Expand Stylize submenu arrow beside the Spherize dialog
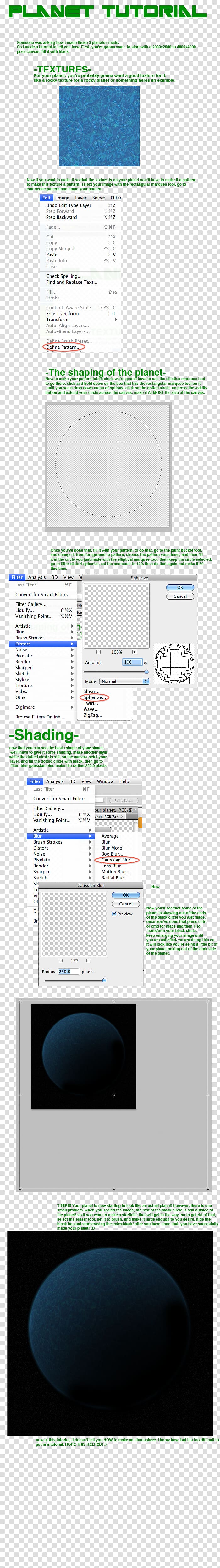This screenshot has height=1568, width=220. pos(72,679)
